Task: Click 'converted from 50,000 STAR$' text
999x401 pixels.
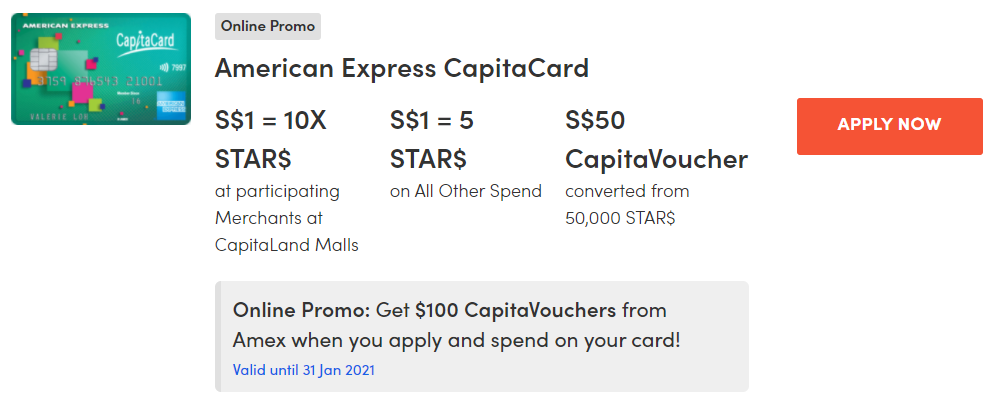Action: coord(627,204)
